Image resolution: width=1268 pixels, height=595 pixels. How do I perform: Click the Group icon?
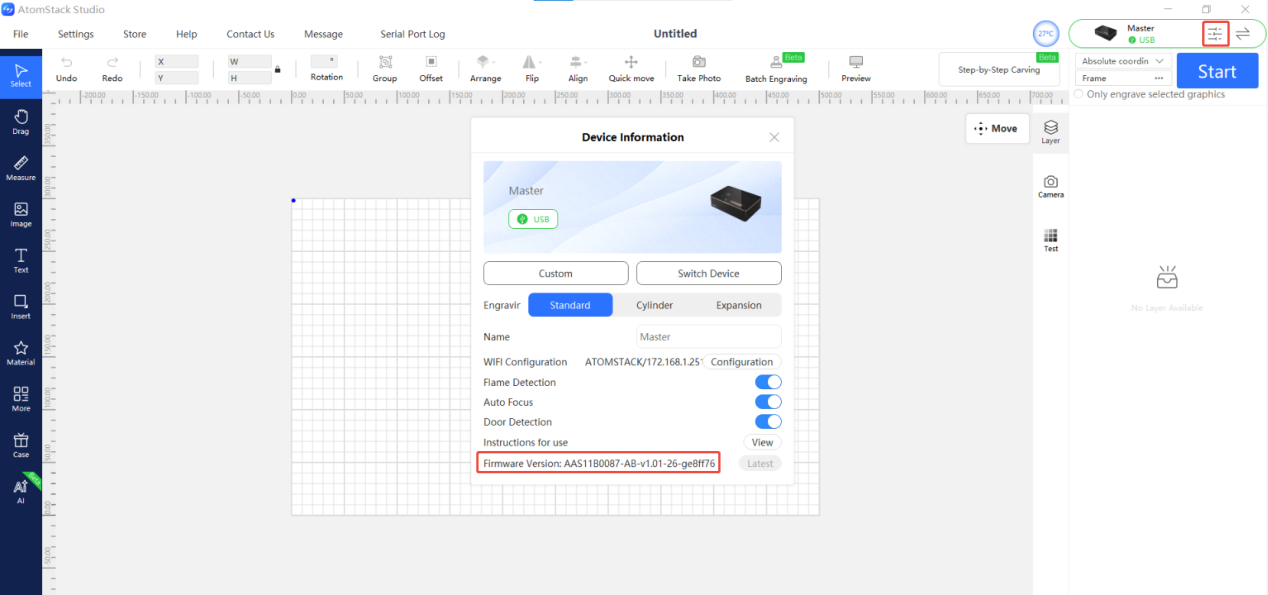(x=385, y=62)
